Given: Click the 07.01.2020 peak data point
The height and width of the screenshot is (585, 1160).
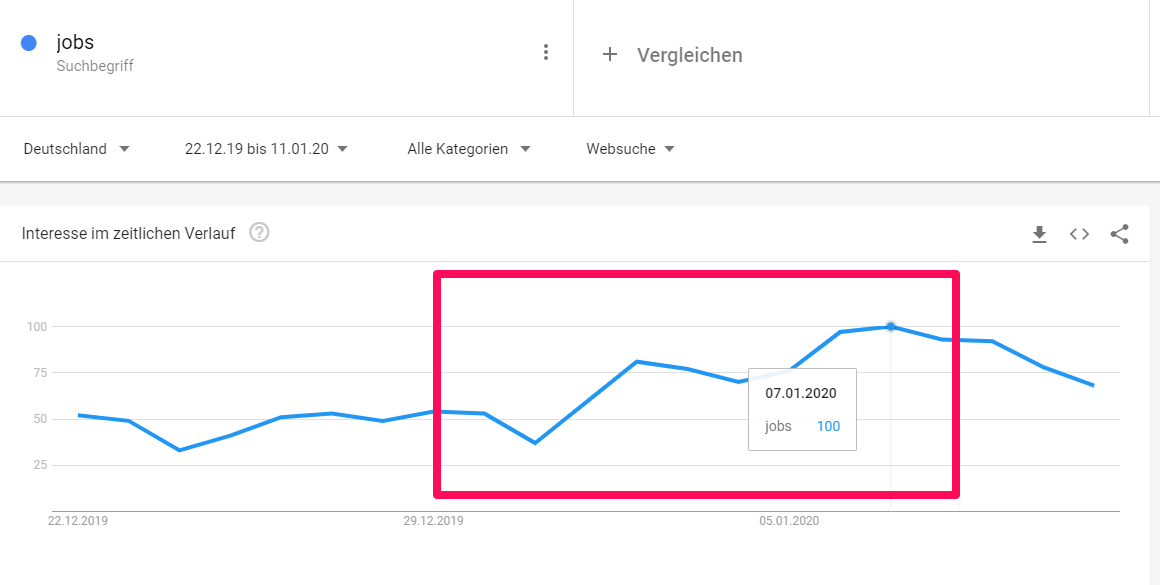Looking at the screenshot, I should click(x=891, y=327).
